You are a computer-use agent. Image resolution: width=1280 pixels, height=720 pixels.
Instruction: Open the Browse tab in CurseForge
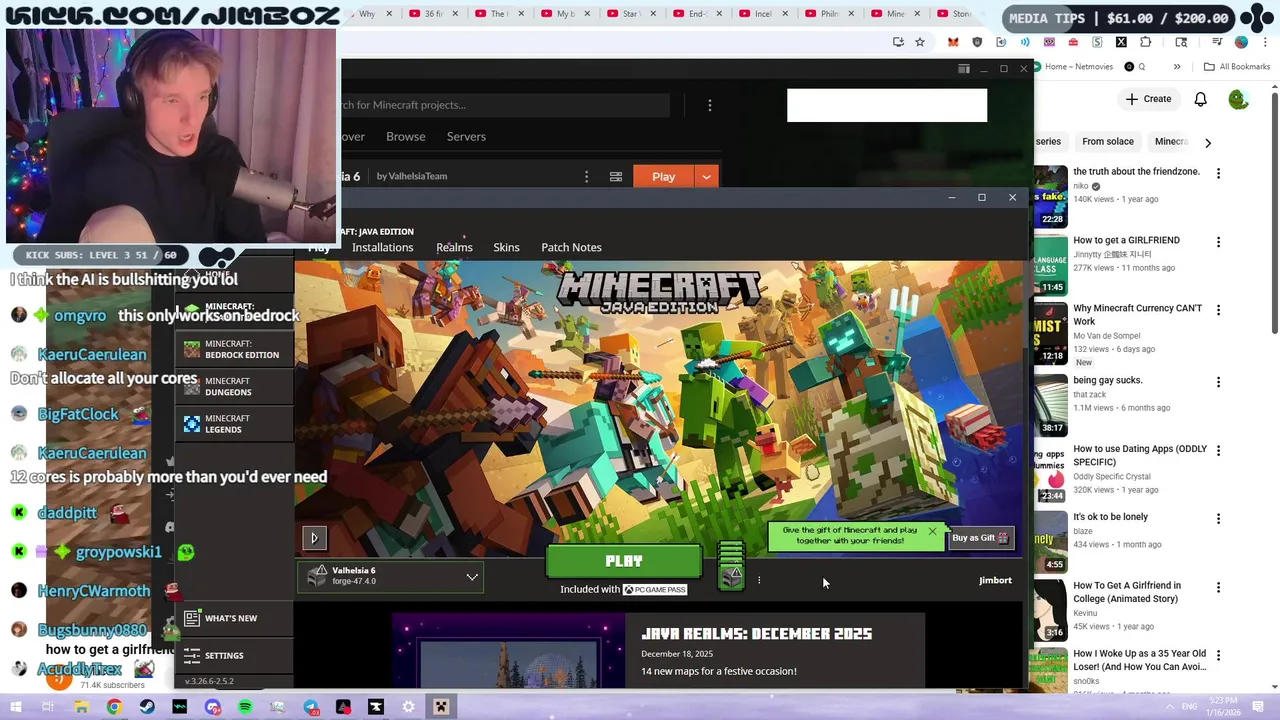(x=405, y=136)
